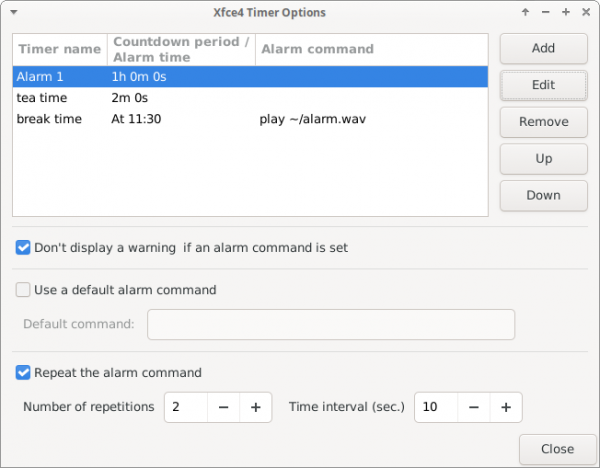
Task: Click "Countdown period / Alarm time" column header
Action: pyautogui.click(x=181, y=49)
